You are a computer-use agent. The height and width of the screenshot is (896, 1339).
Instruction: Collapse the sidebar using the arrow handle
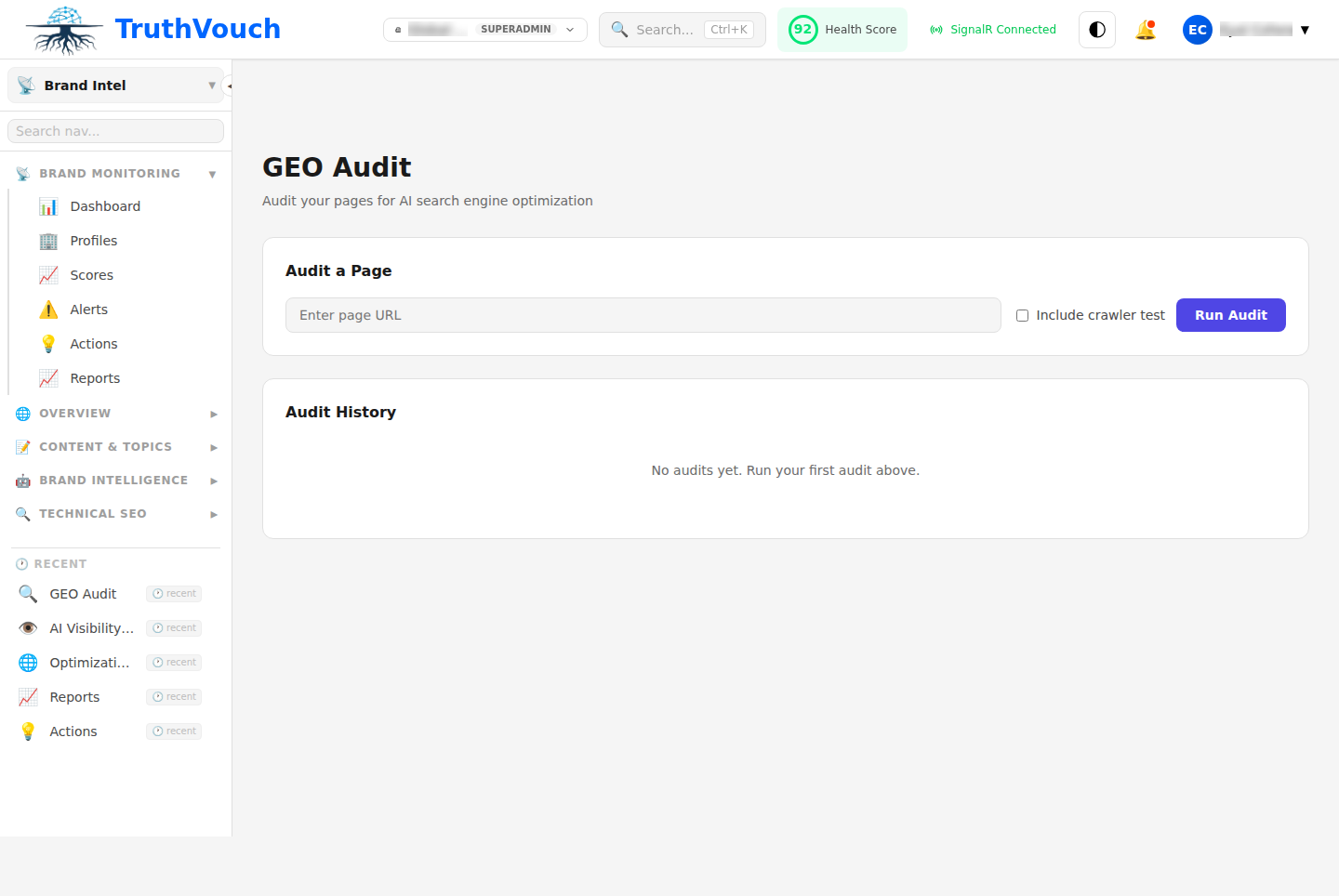coord(230,85)
